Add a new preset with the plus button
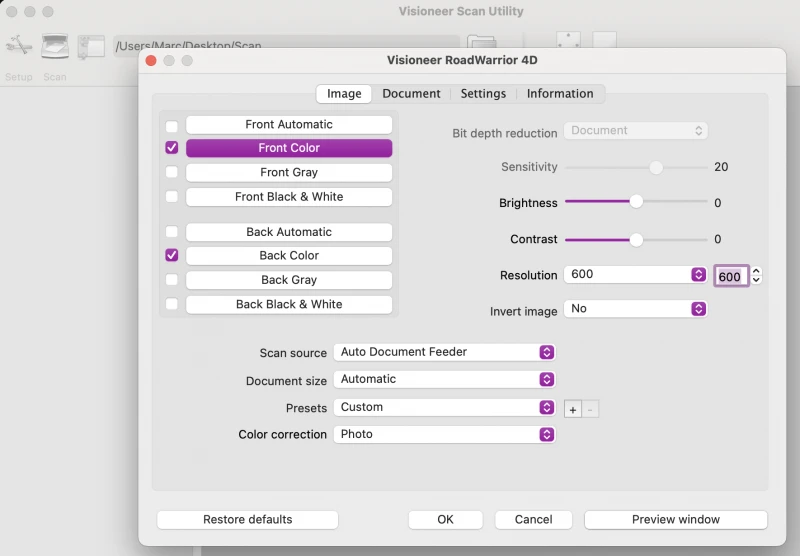Screen dimensions: 800x556 pos(572,410)
